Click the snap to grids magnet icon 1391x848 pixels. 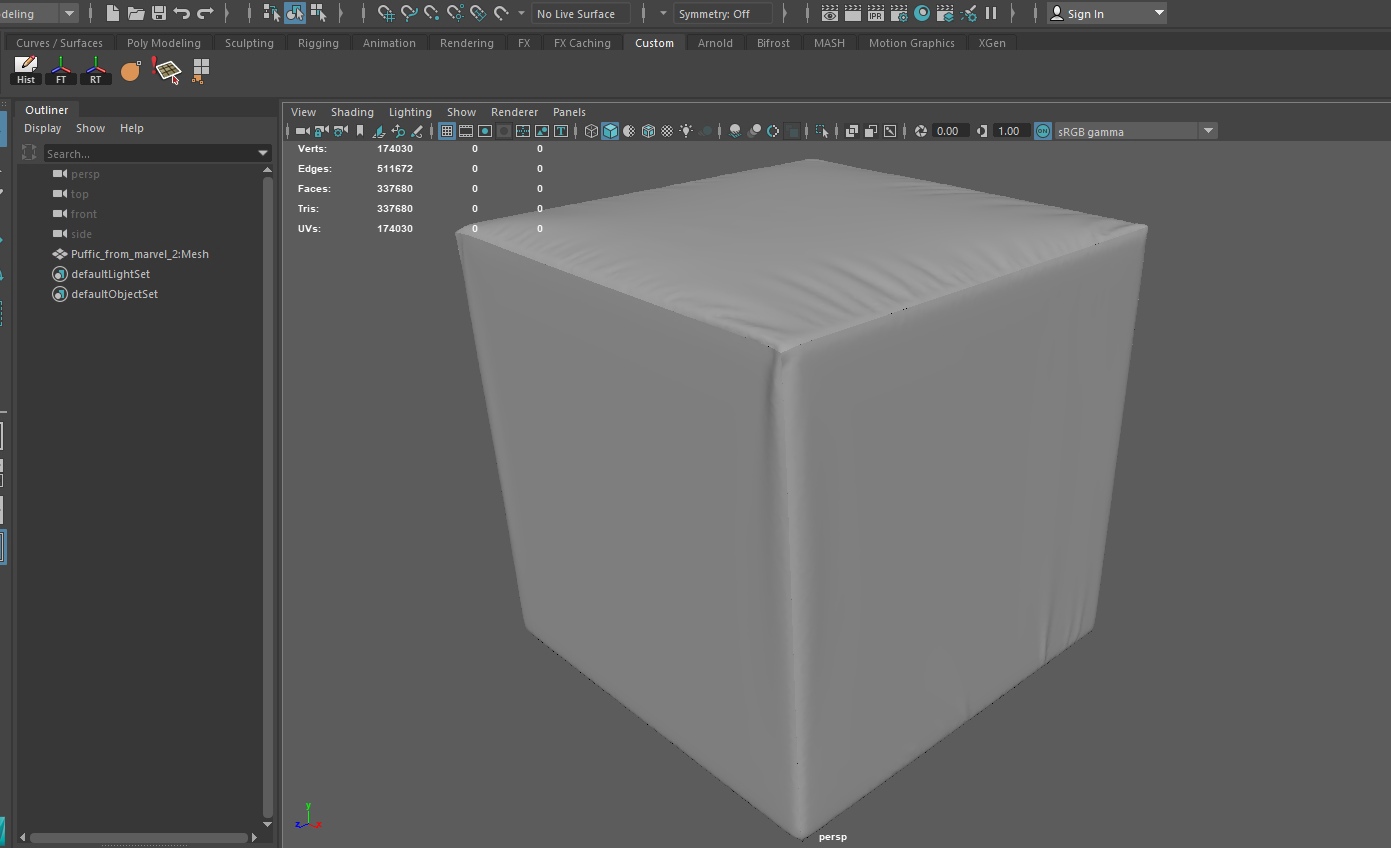click(x=386, y=14)
